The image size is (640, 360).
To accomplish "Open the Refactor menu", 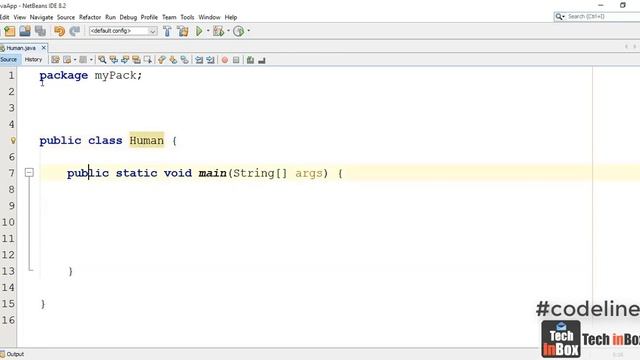I will (90, 17).
